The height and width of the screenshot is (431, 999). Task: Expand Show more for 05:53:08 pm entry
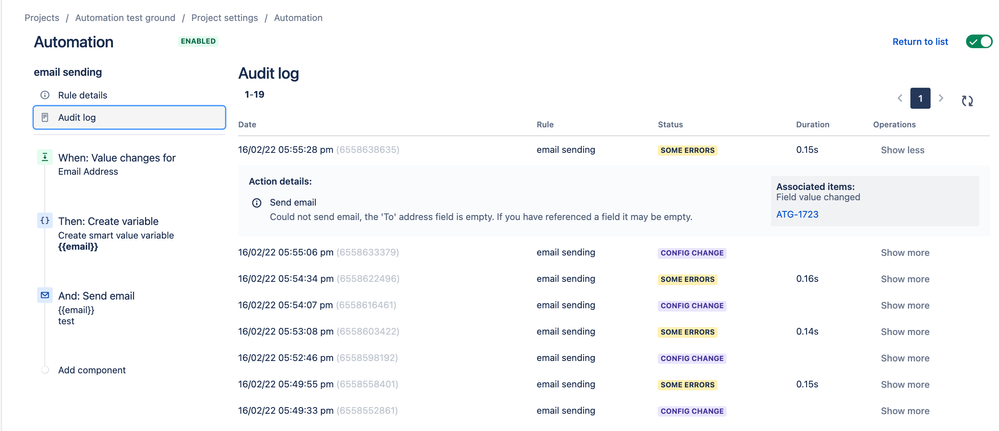[x=905, y=332]
